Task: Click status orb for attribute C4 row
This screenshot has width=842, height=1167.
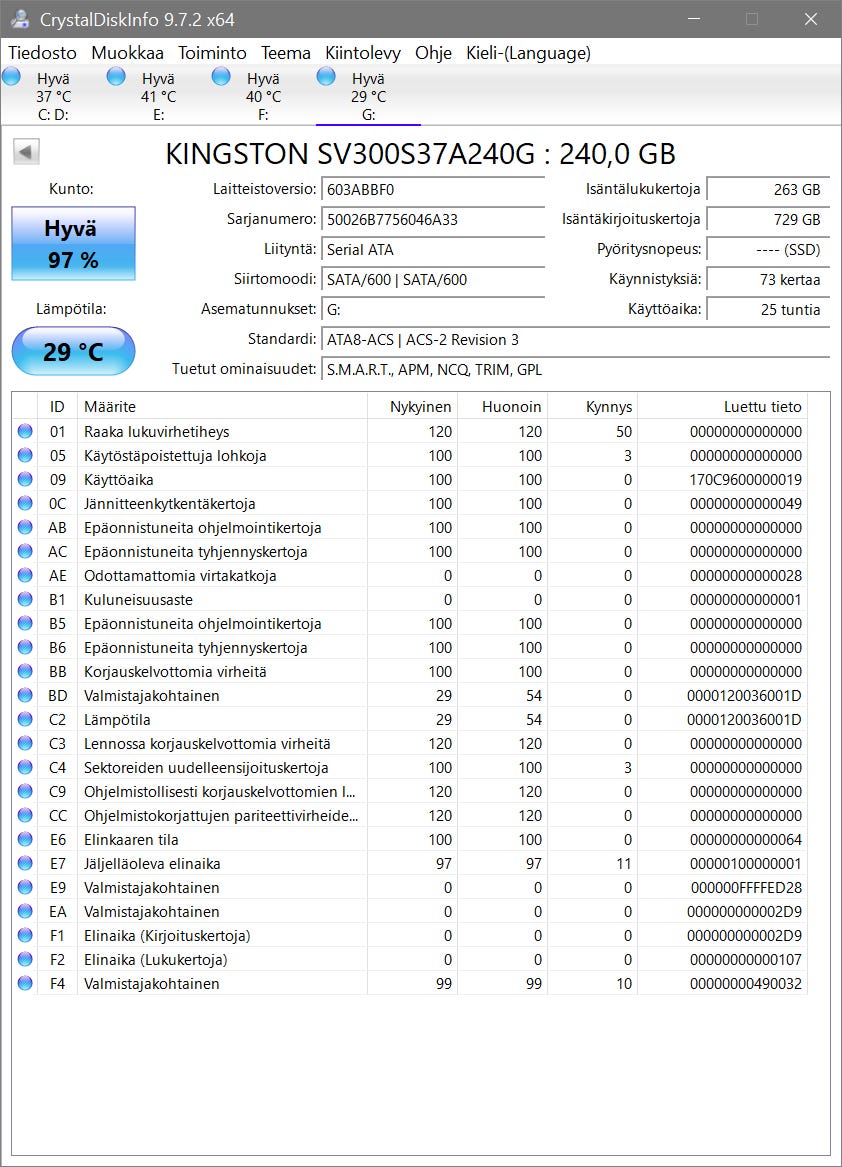Action: pyautogui.click(x=25, y=767)
